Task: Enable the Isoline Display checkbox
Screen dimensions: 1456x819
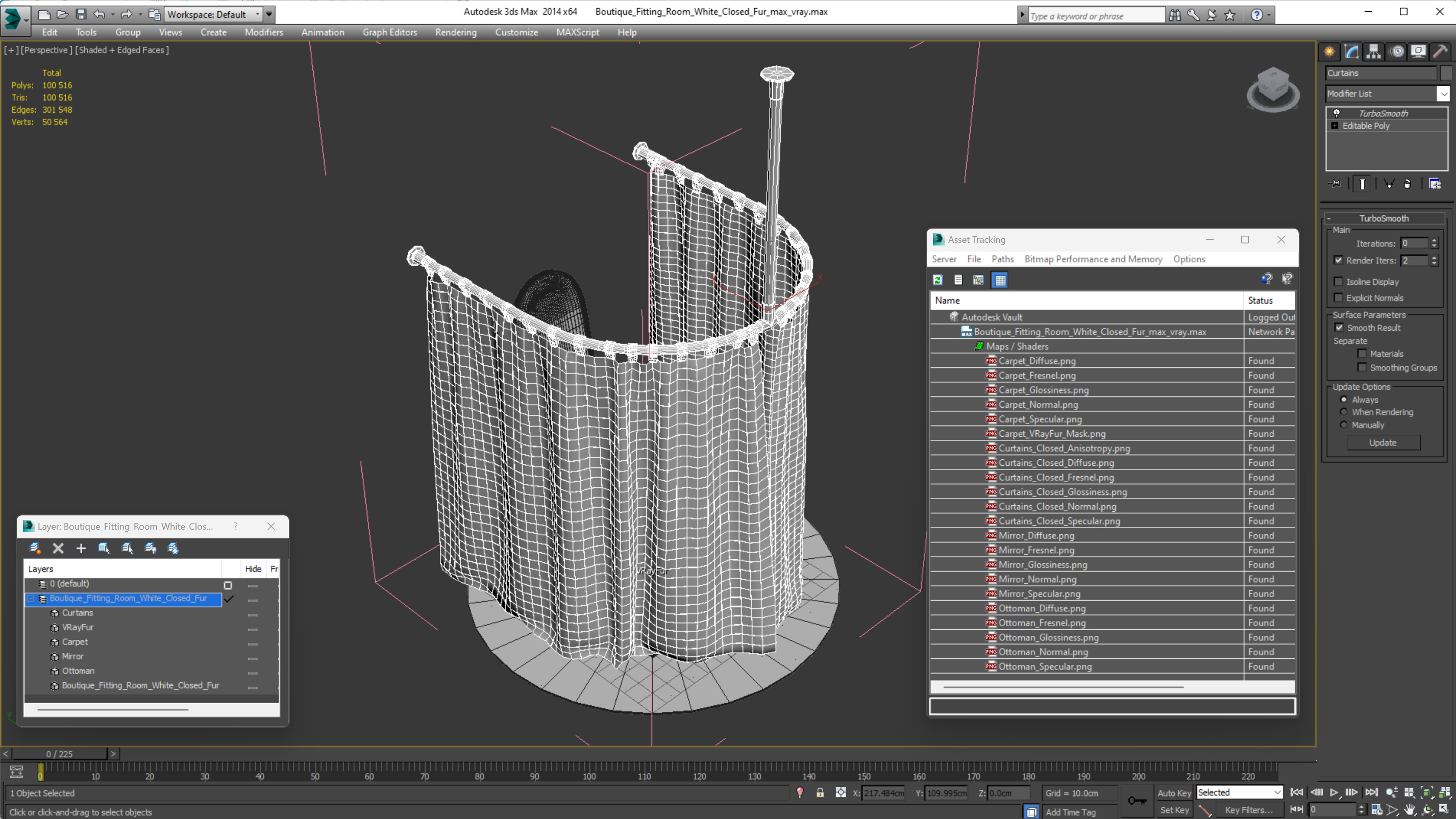Action: [x=1338, y=282]
